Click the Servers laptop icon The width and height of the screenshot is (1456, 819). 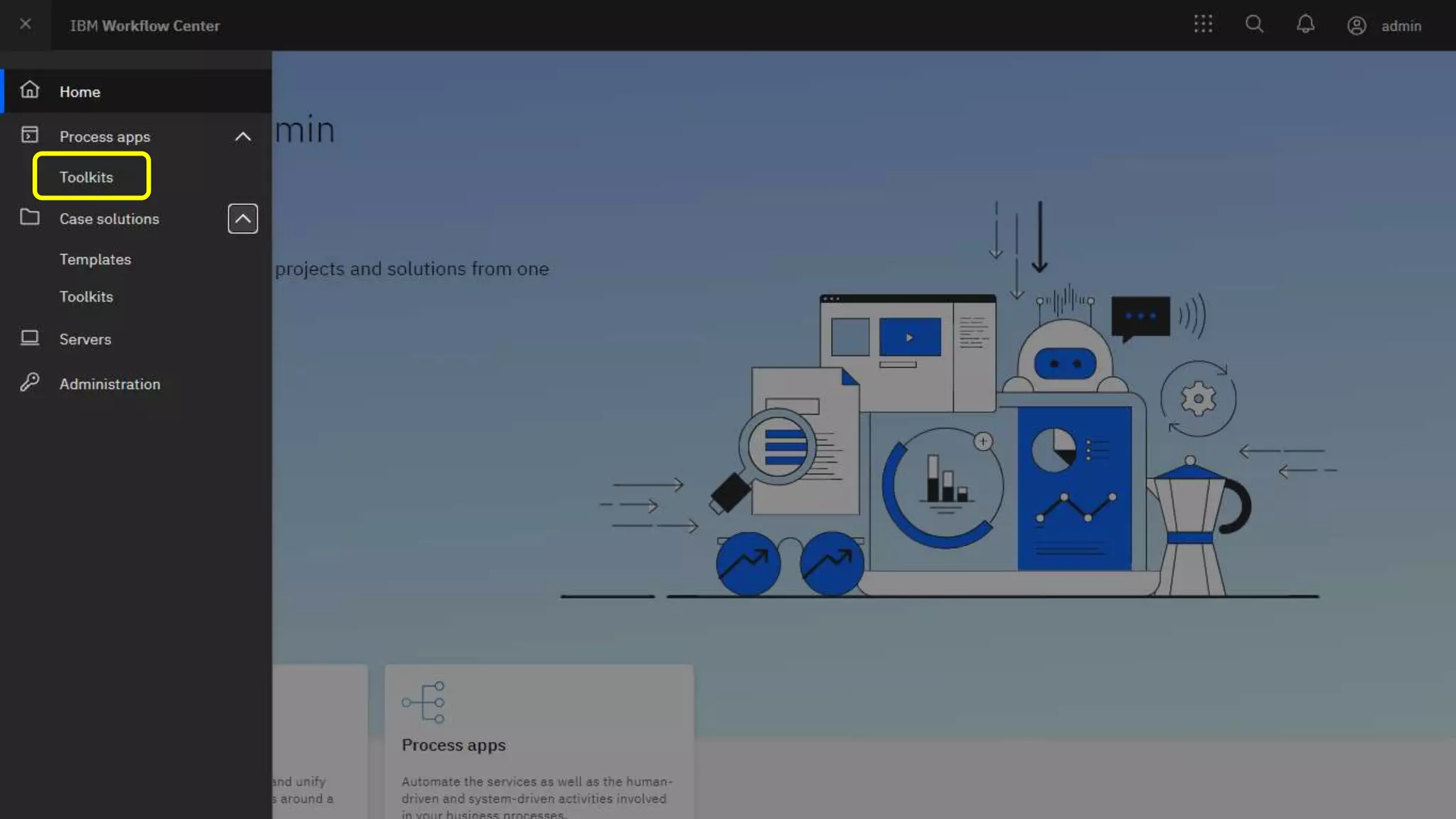pyautogui.click(x=30, y=338)
